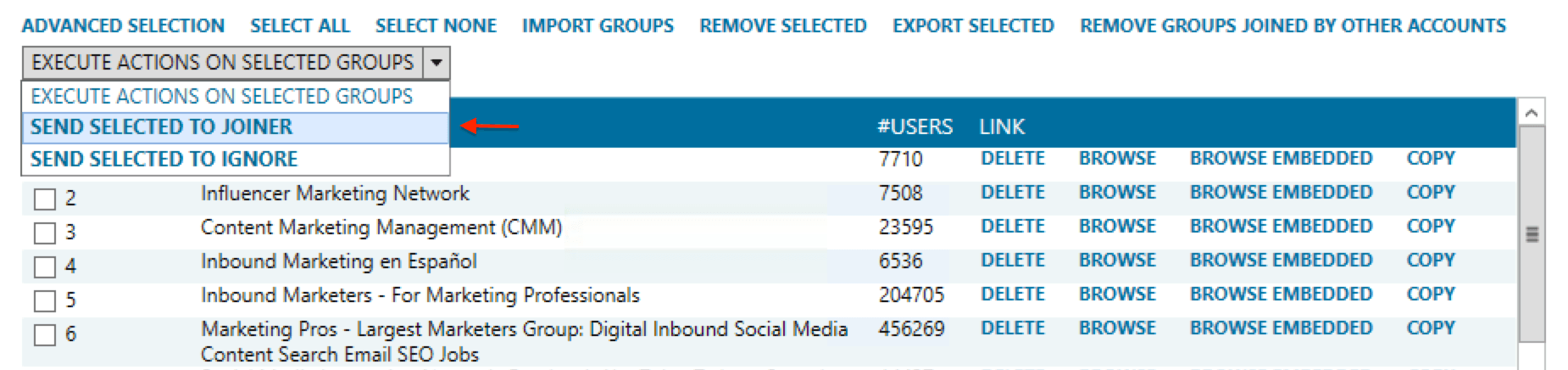Tick the checkbox for Content Marketing Management

click(x=45, y=233)
